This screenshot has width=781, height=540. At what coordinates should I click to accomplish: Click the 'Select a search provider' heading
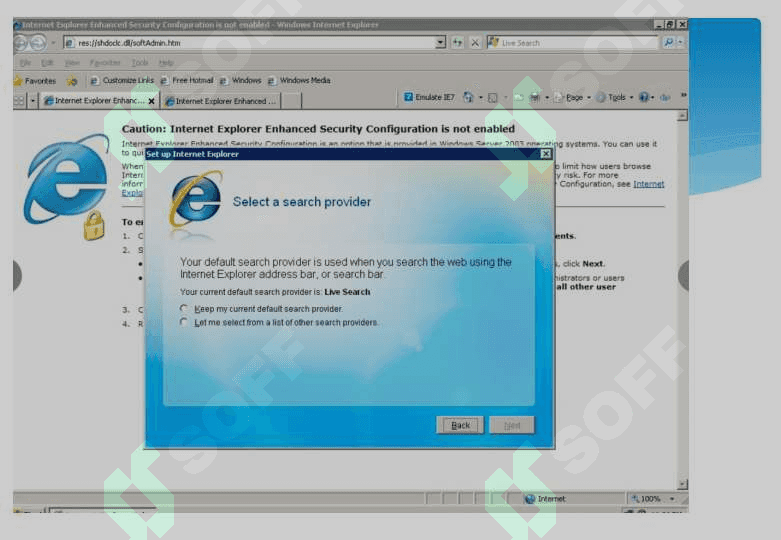302,202
